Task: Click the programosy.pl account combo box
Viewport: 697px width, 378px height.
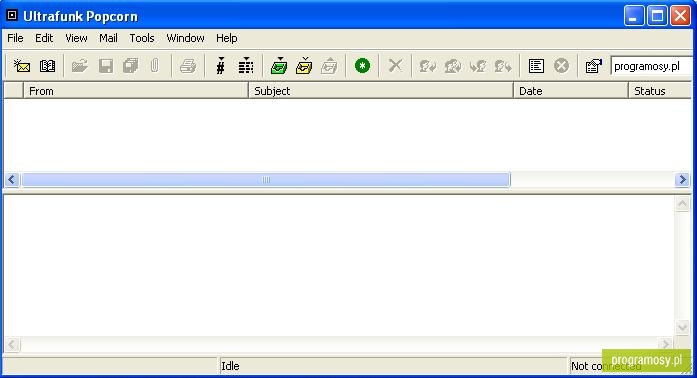Action: pos(651,66)
